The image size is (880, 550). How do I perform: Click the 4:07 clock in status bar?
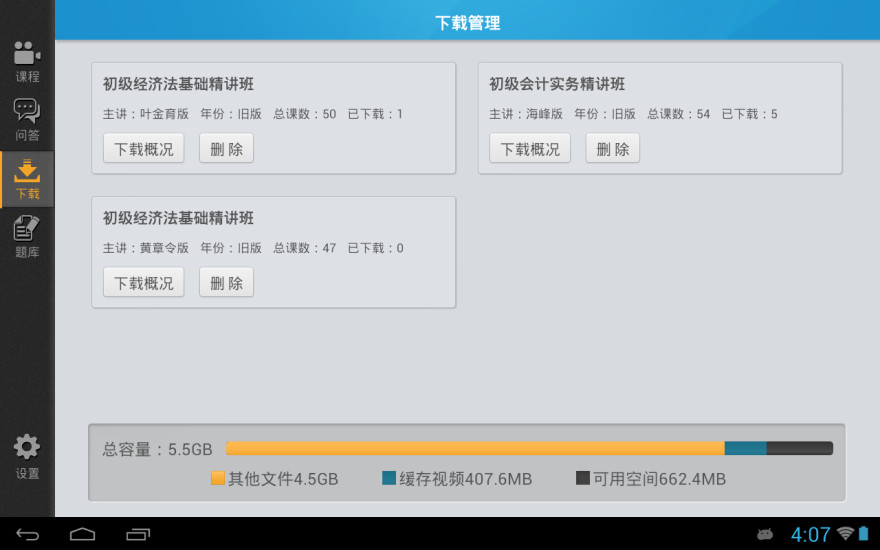click(810, 534)
